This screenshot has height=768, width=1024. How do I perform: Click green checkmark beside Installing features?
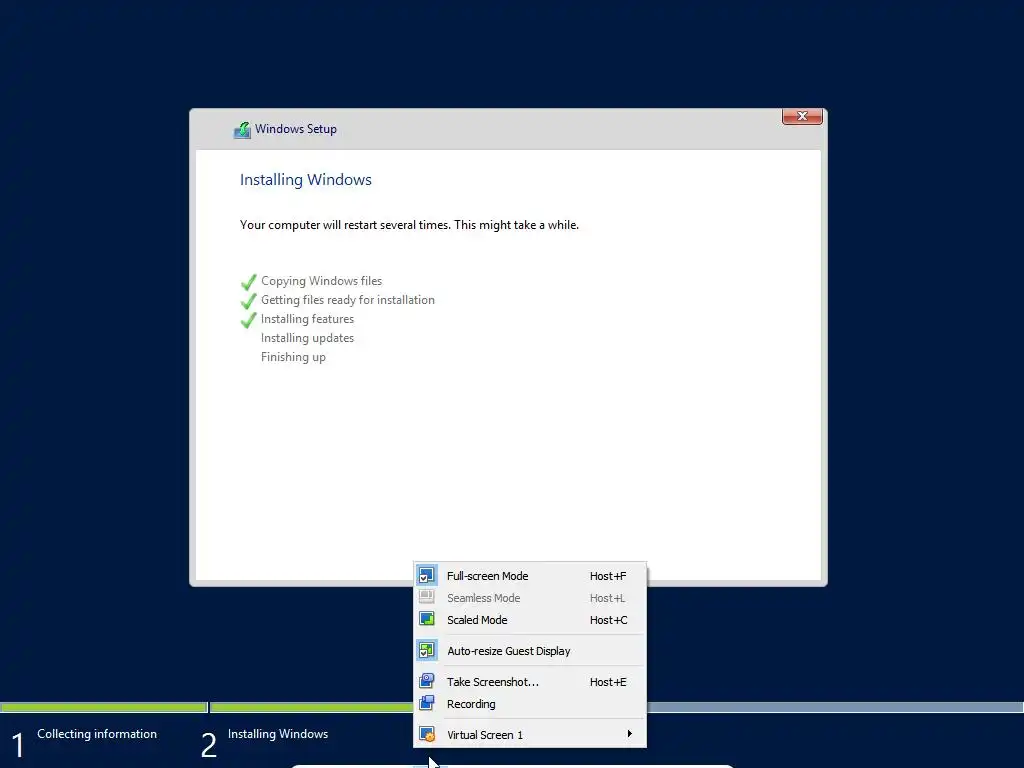pos(248,320)
